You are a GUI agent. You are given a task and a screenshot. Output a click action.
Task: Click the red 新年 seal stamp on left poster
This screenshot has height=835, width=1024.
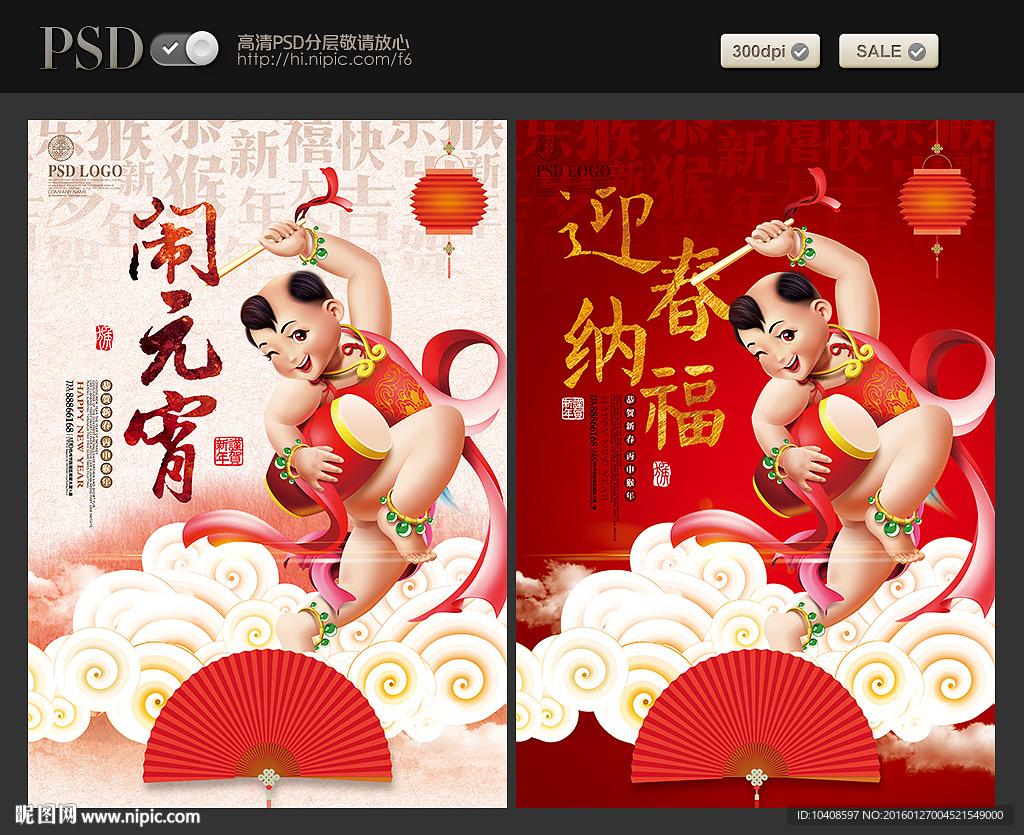[x=229, y=451]
